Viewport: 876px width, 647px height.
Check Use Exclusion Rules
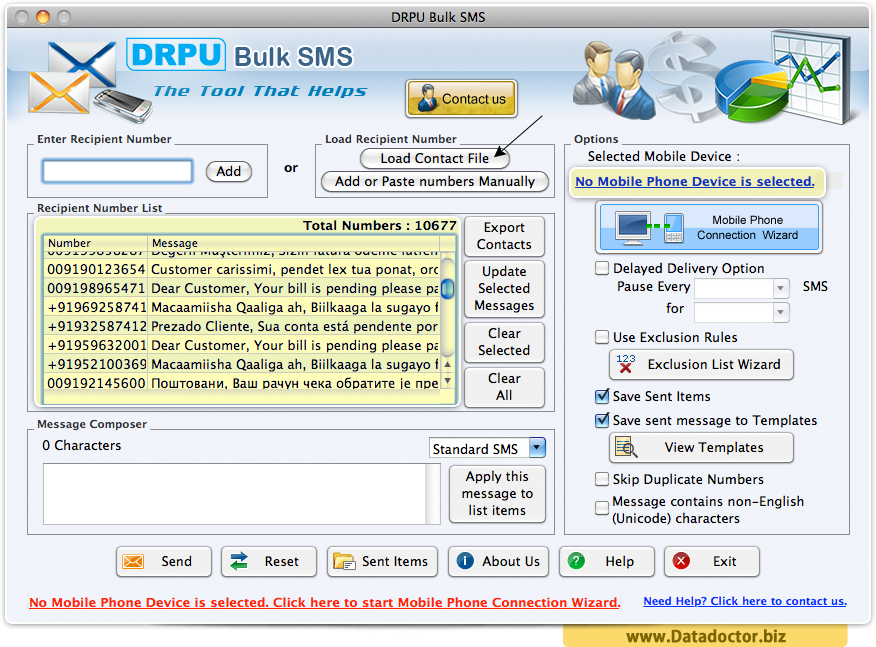(602, 337)
